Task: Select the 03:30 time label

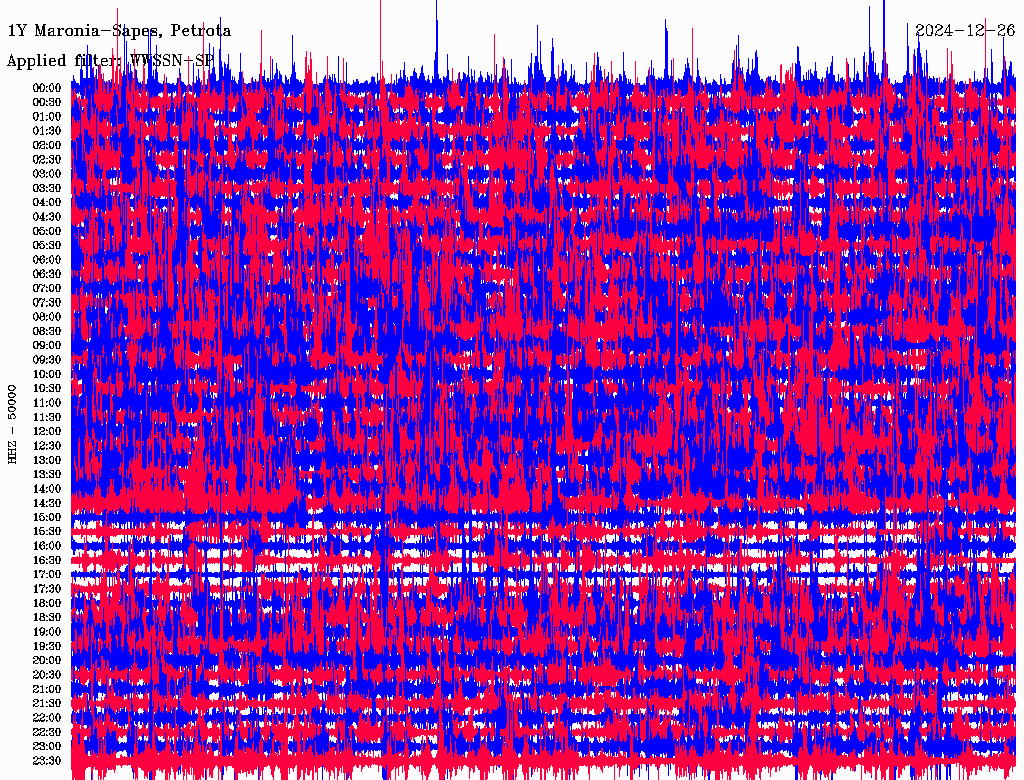Action: pos(47,188)
